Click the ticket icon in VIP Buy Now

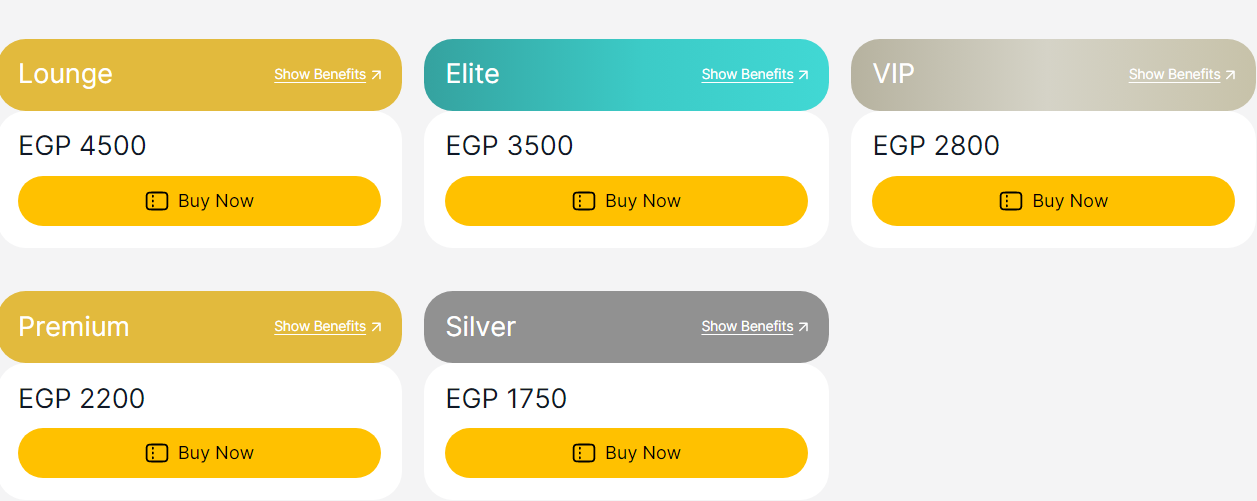pyautogui.click(x=1011, y=201)
